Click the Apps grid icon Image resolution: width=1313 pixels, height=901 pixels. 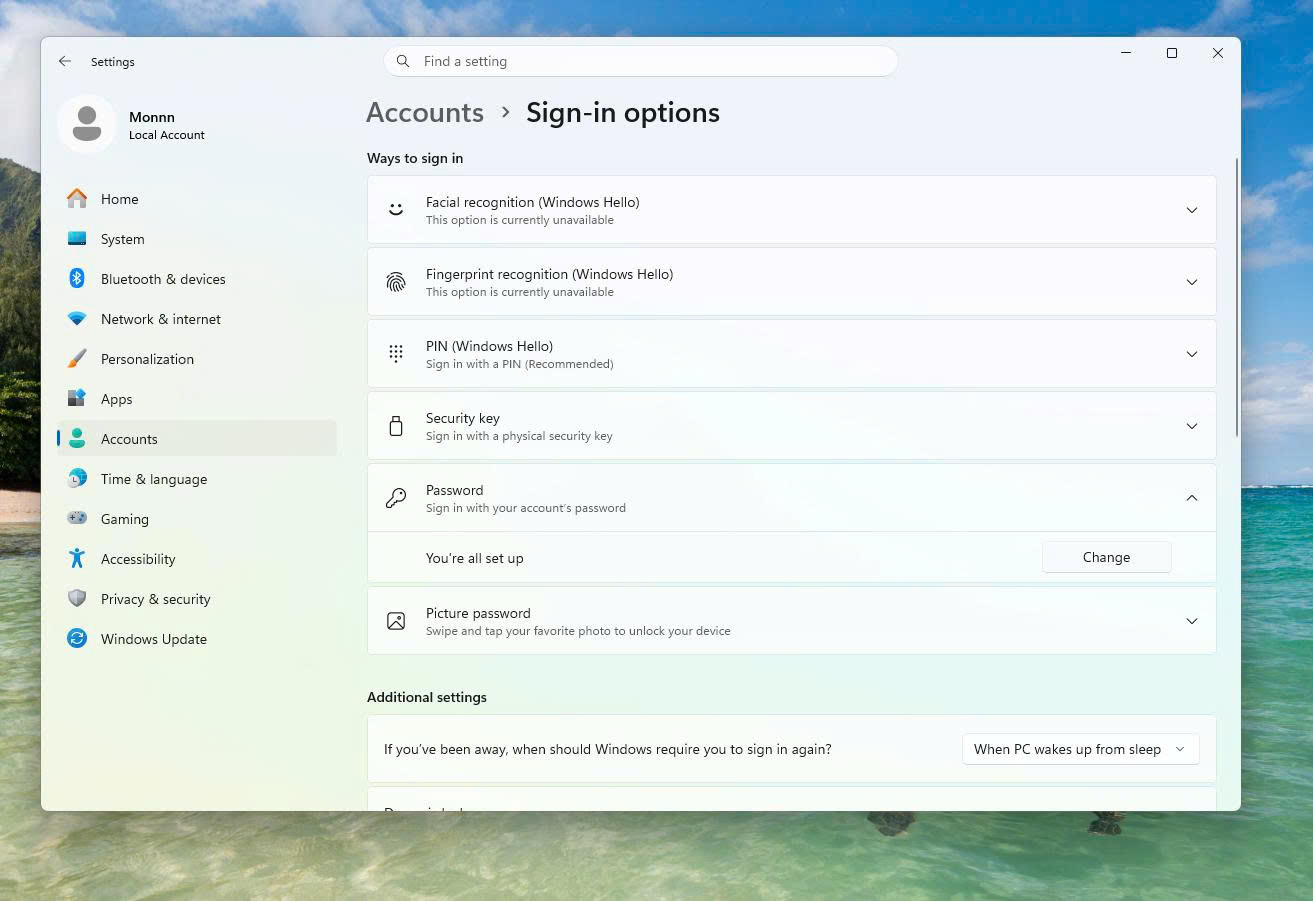point(77,399)
